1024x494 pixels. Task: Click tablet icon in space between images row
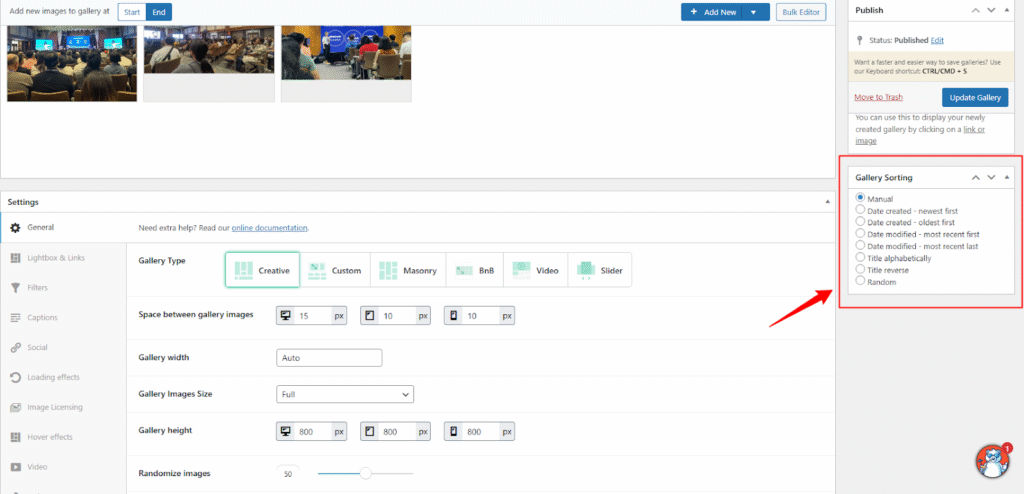click(x=370, y=316)
